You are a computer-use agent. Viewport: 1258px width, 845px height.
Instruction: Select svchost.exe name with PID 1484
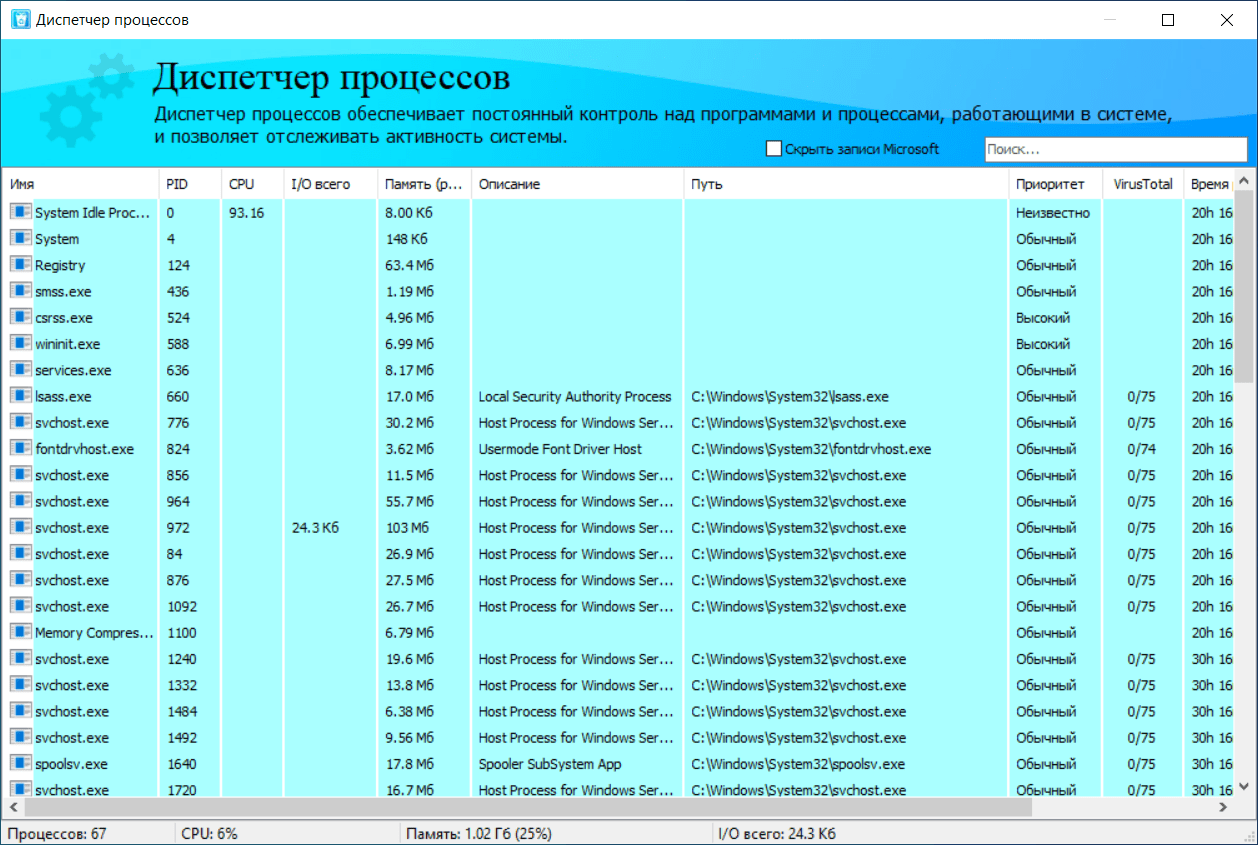[x=72, y=711]
